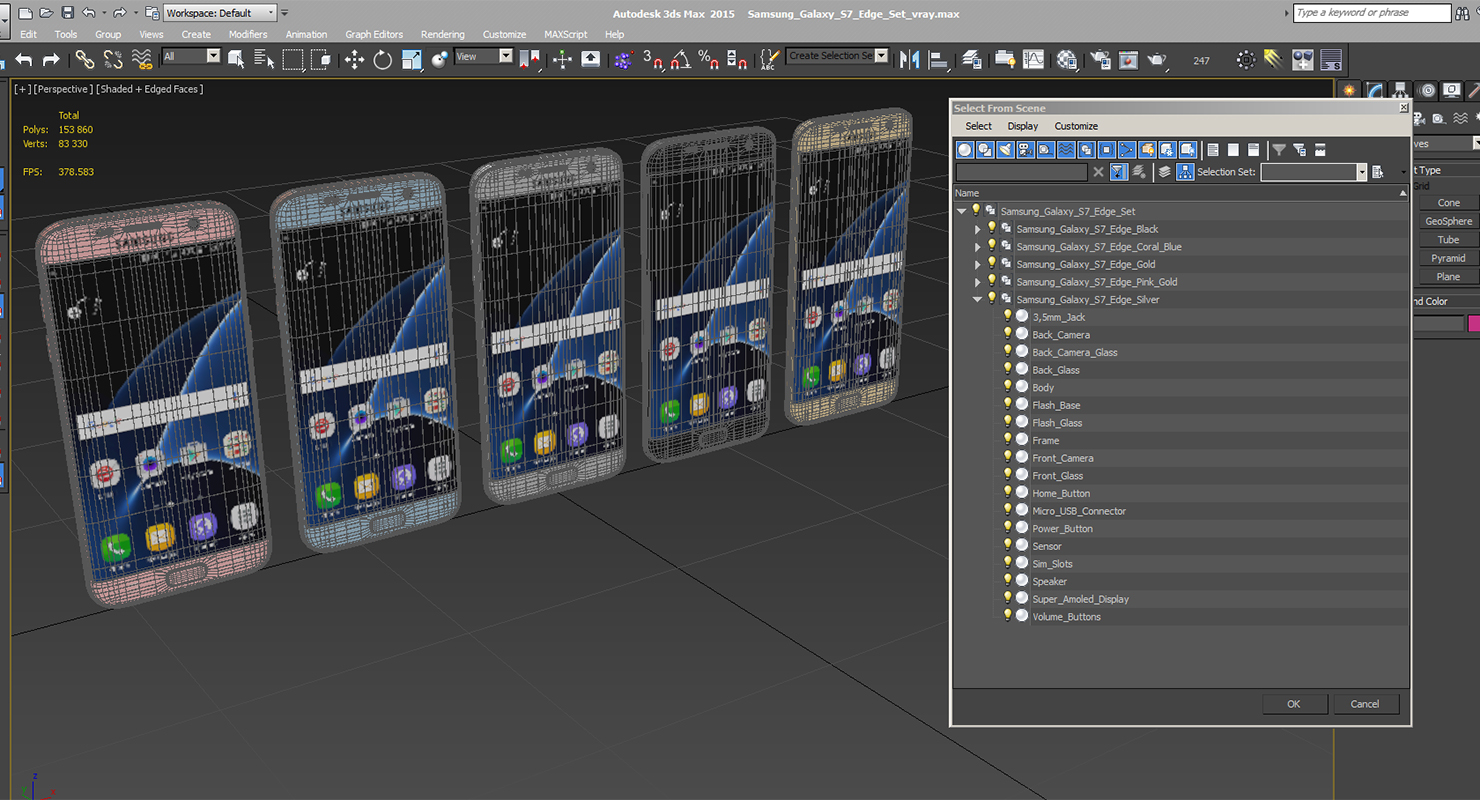The image size is (1480, 800).
Task: Toggle the Angle Snap button
Action: point(680,60)
